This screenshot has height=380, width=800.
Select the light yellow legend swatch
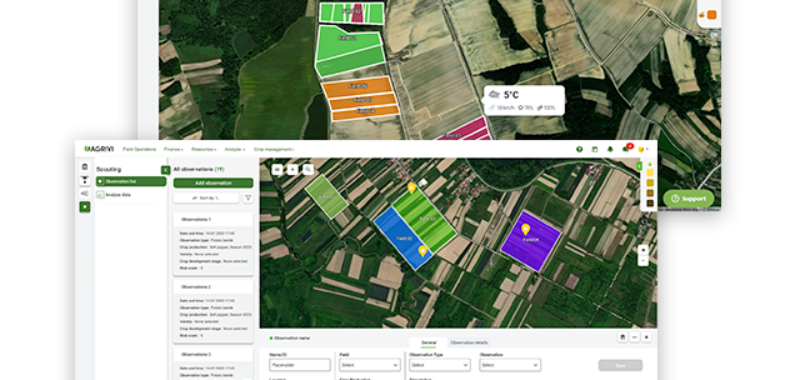click(650, 173)
